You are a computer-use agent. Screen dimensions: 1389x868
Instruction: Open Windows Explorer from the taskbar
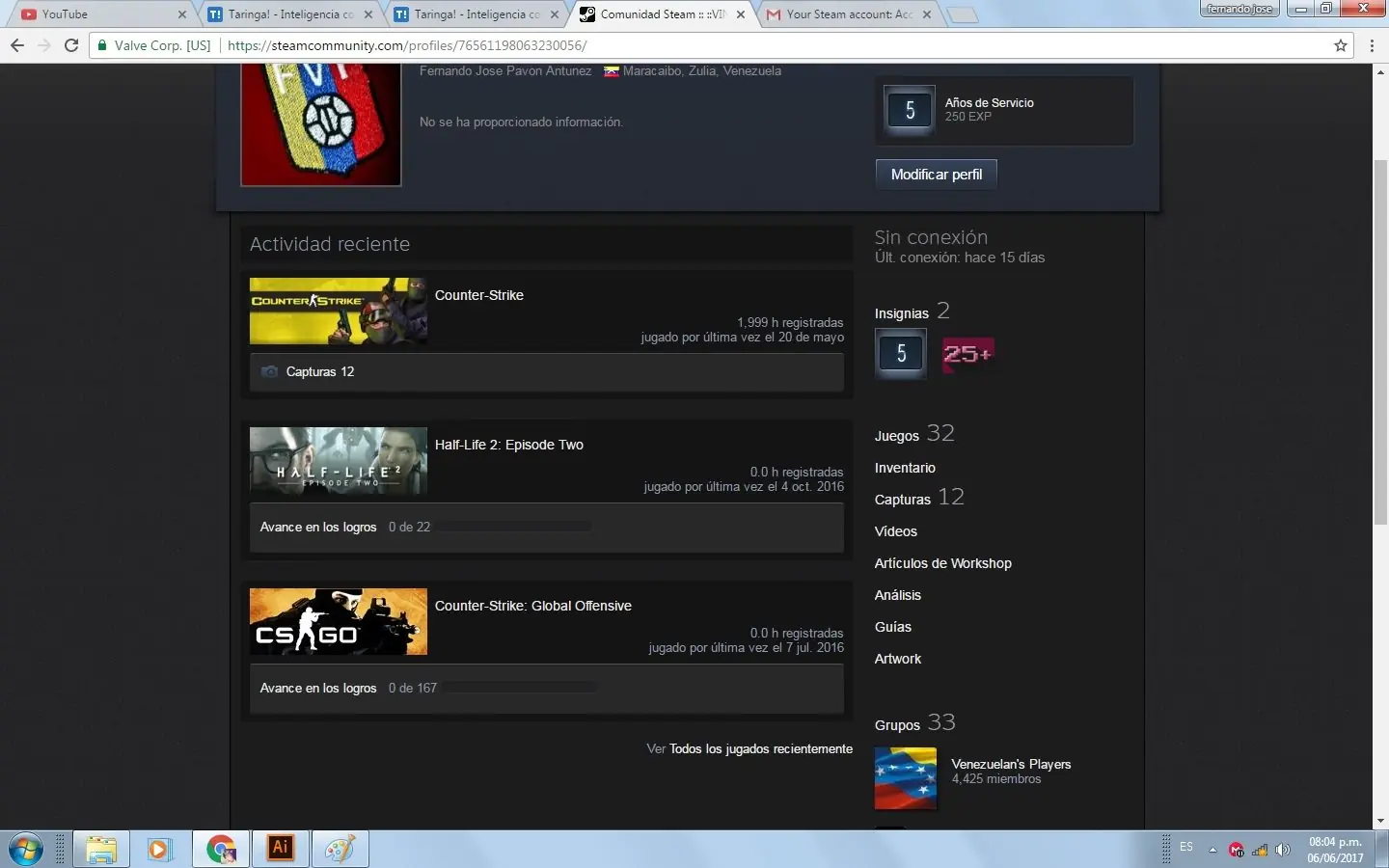101,850
